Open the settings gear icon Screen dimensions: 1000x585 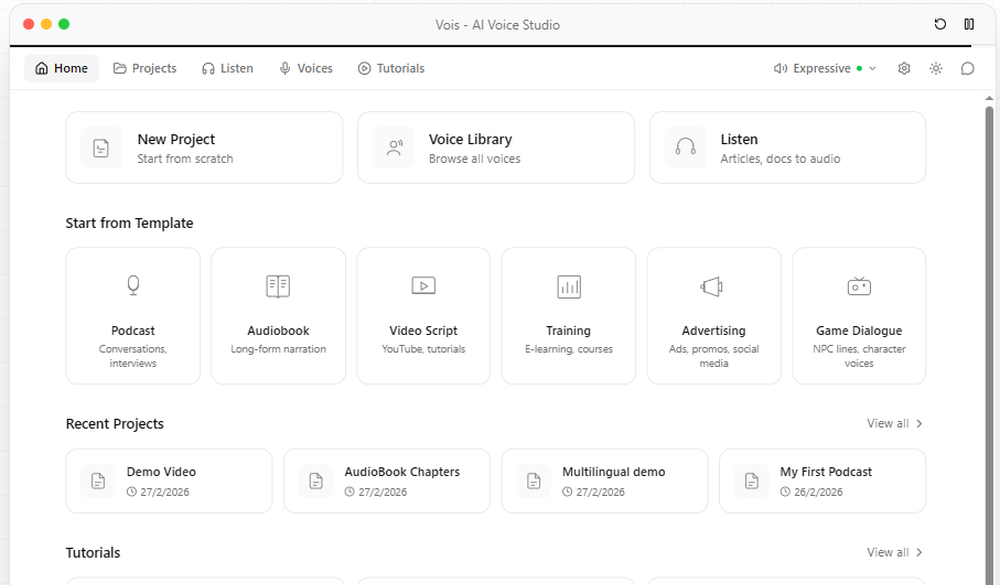point(904,68)
